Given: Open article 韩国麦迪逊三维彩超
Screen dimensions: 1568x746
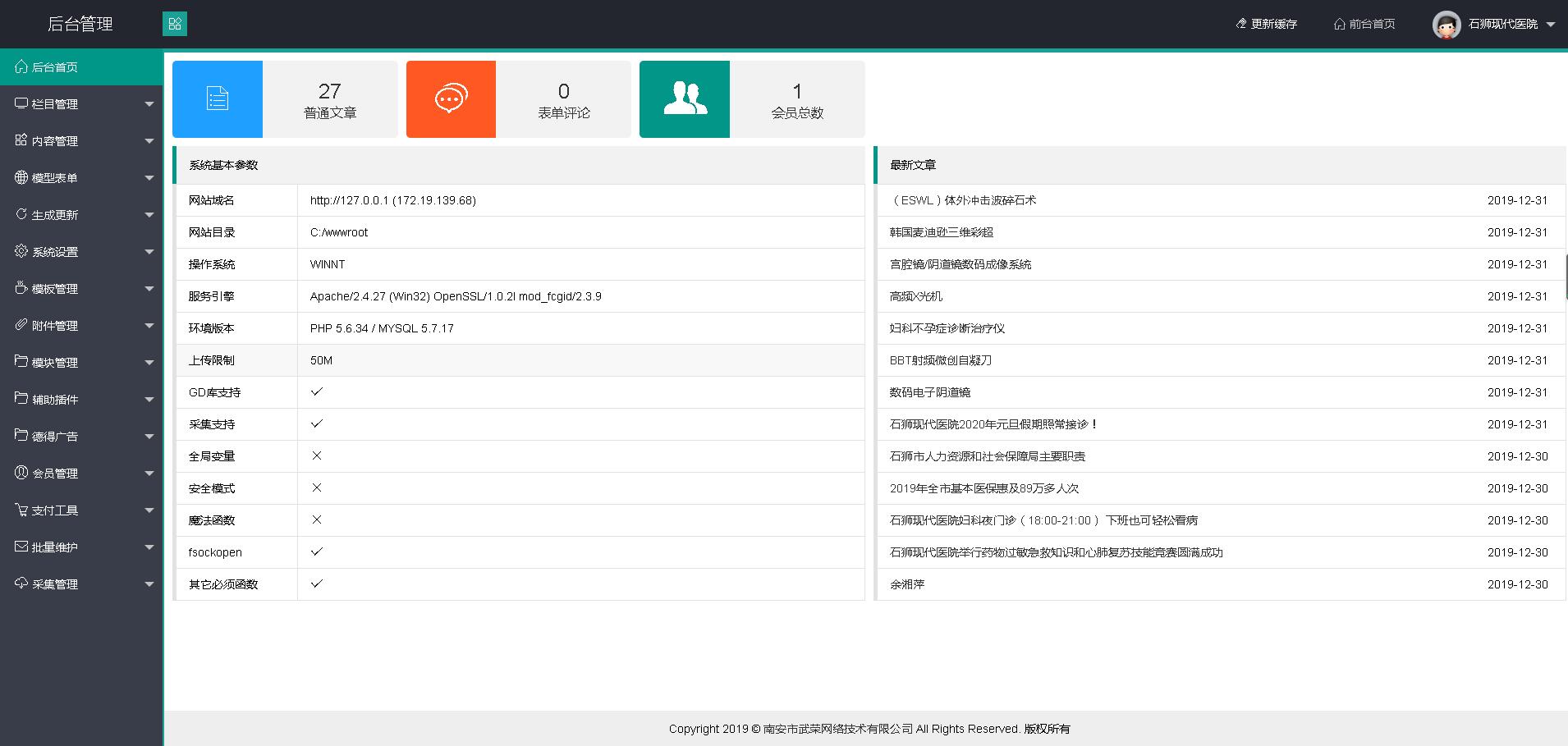Looking at the screenshot, I should coord(941,232).
